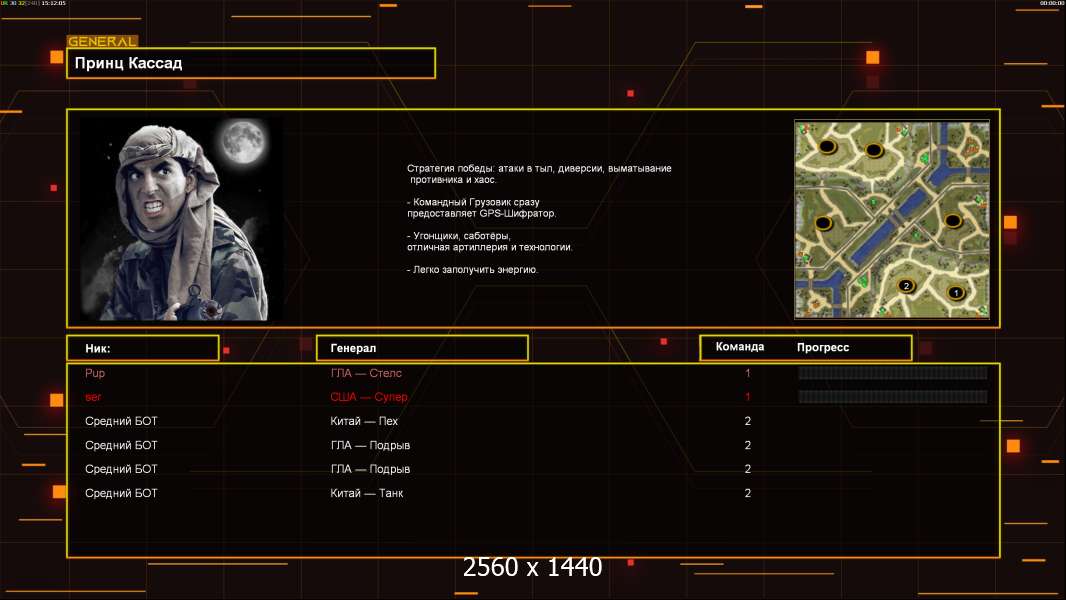Select player name "Pup"

point(95,373)
